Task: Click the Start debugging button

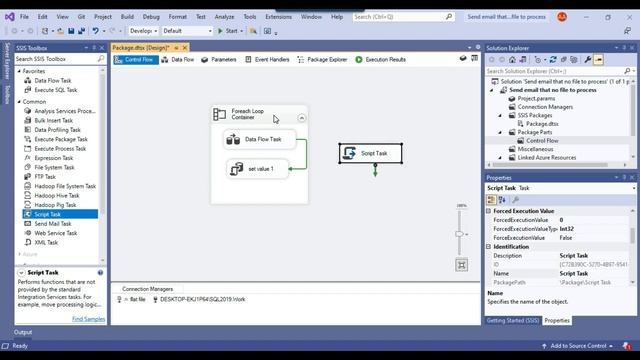Action: [231, 31]
